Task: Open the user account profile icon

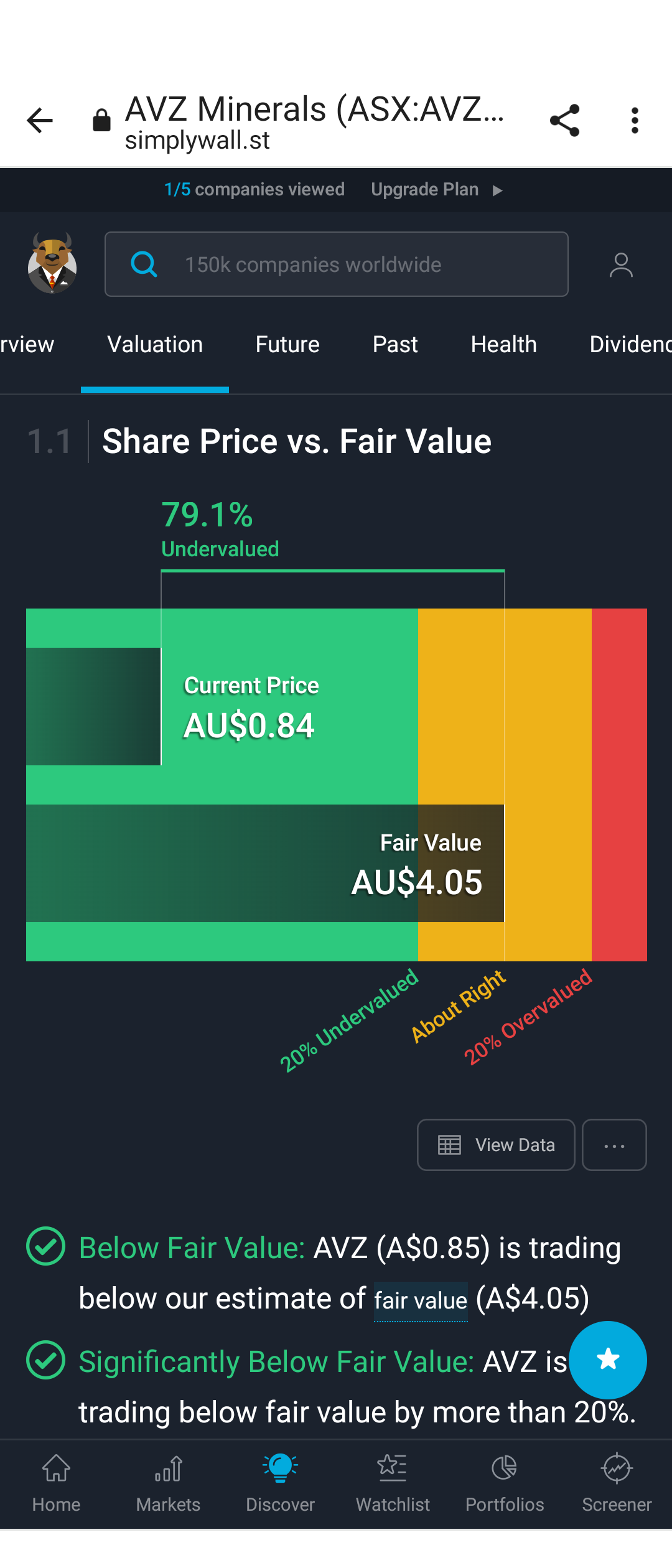Action: [x=621, y=265]
